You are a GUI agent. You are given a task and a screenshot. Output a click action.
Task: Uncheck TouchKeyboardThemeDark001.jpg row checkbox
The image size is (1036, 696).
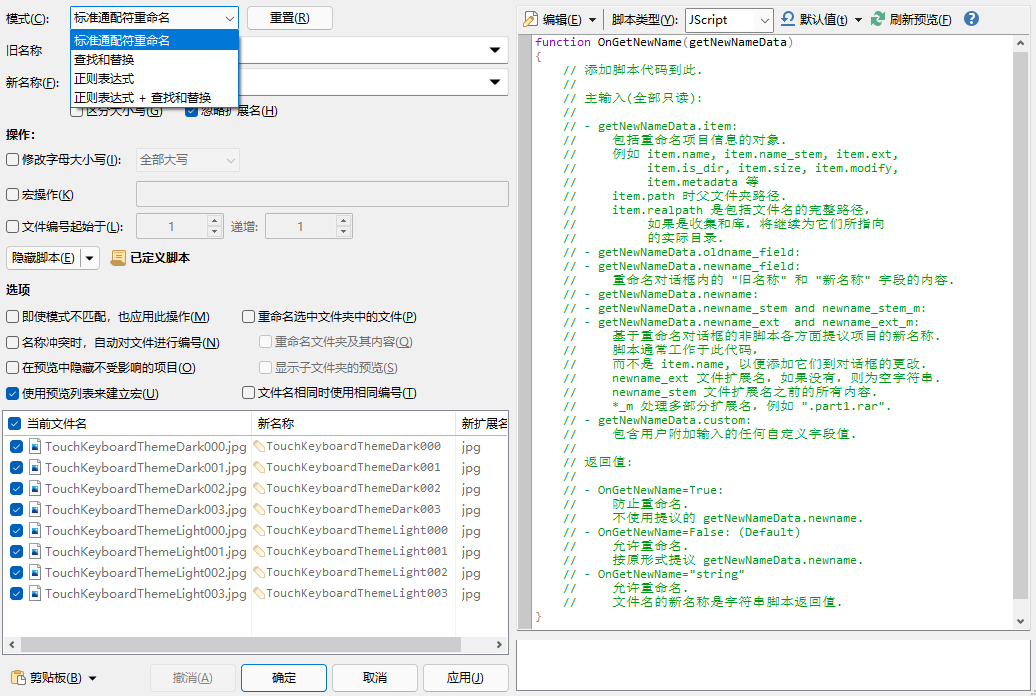17,467
